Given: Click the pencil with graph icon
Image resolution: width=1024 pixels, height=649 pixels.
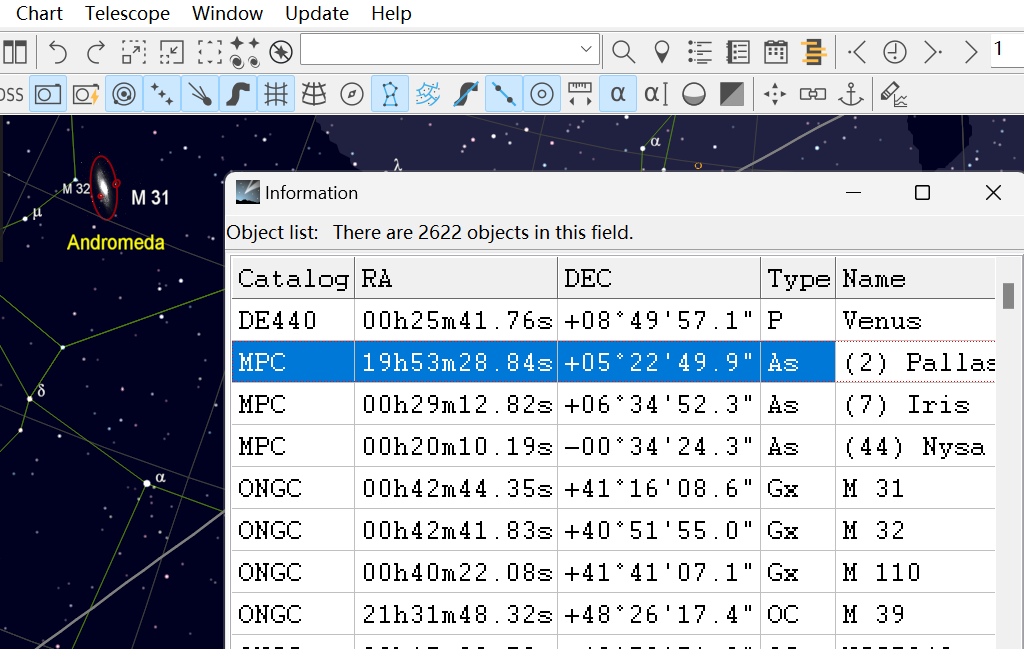Looking at the screenshot, I should coord(893,95).
